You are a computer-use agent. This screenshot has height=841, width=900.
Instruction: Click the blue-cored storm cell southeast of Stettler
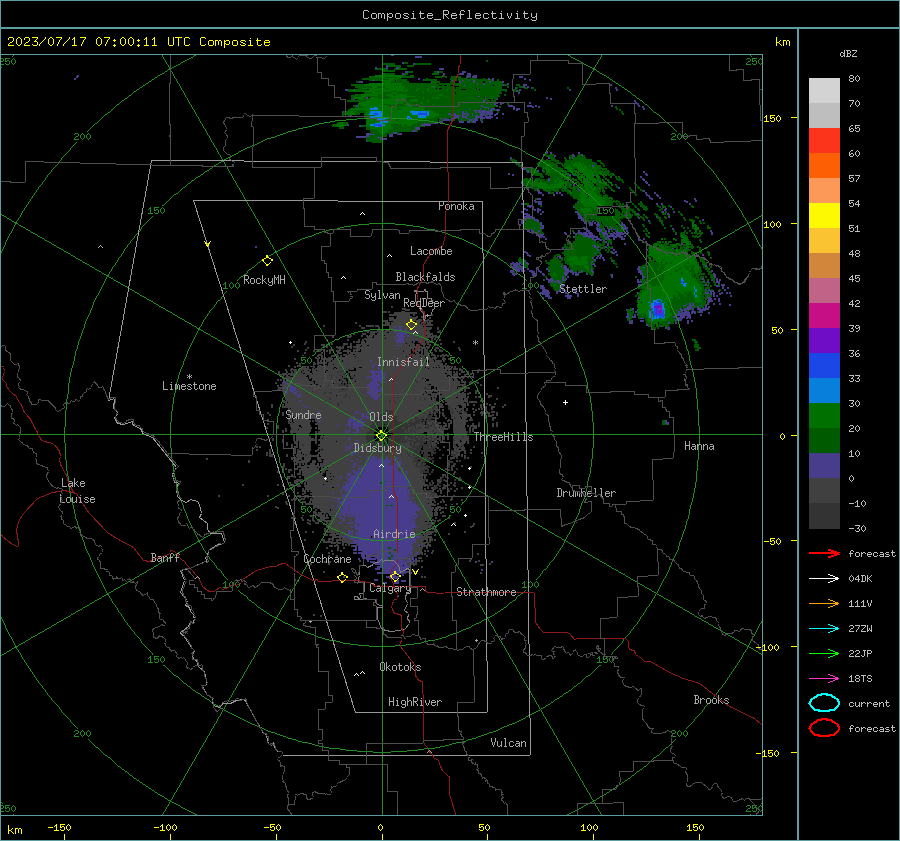coord(657,308)
